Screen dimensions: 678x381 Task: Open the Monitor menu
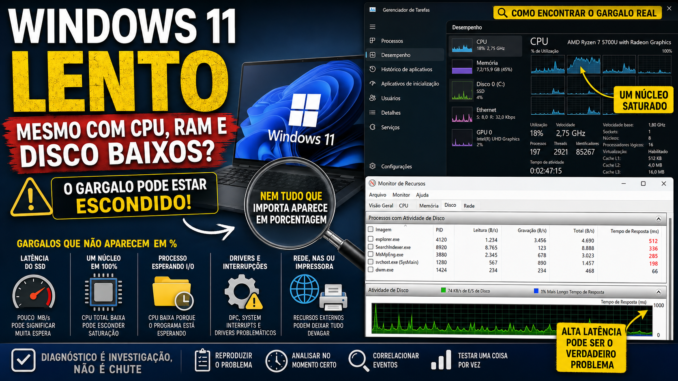click(401, 195)
